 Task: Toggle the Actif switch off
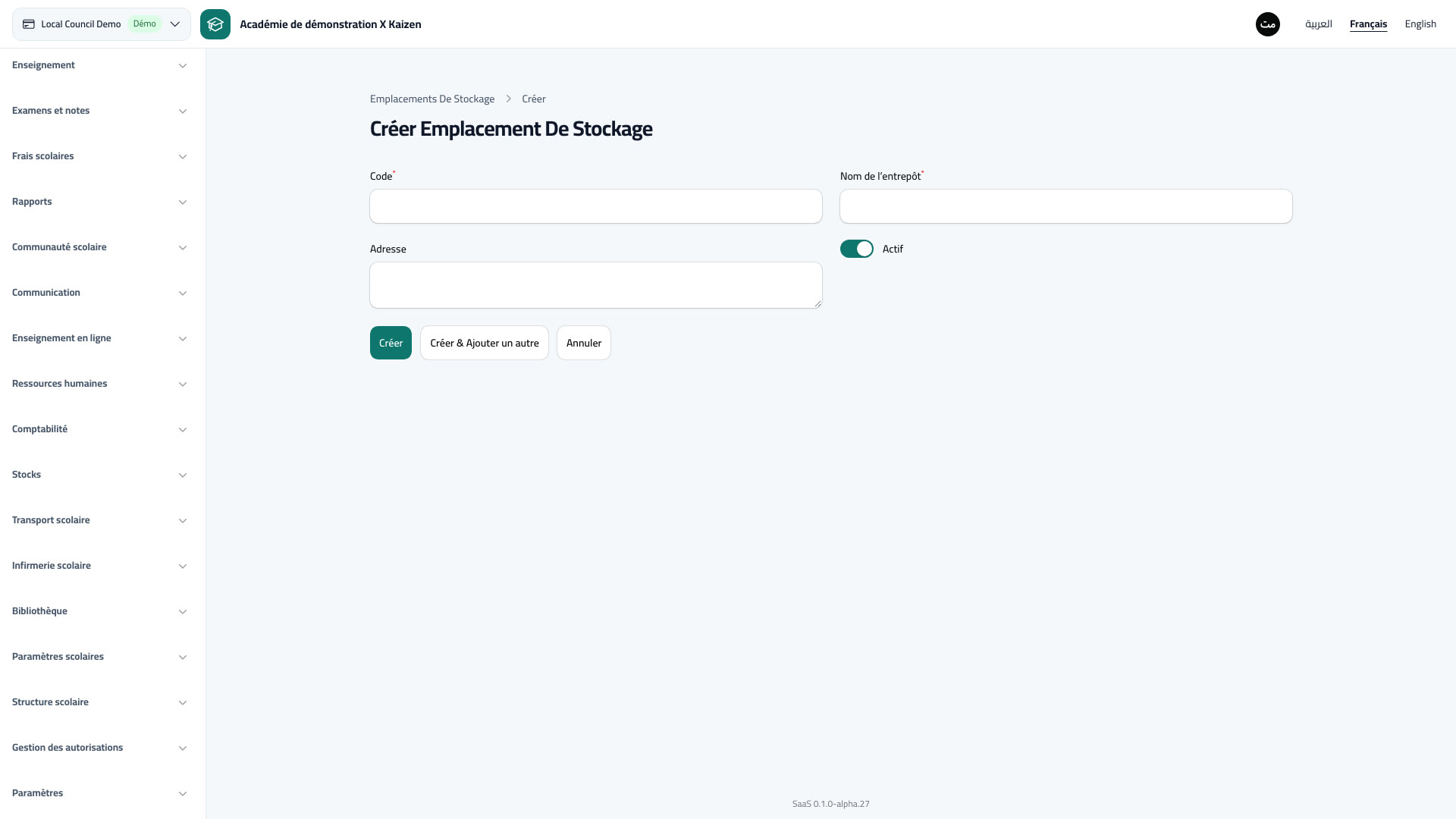(x=857, y=249)
